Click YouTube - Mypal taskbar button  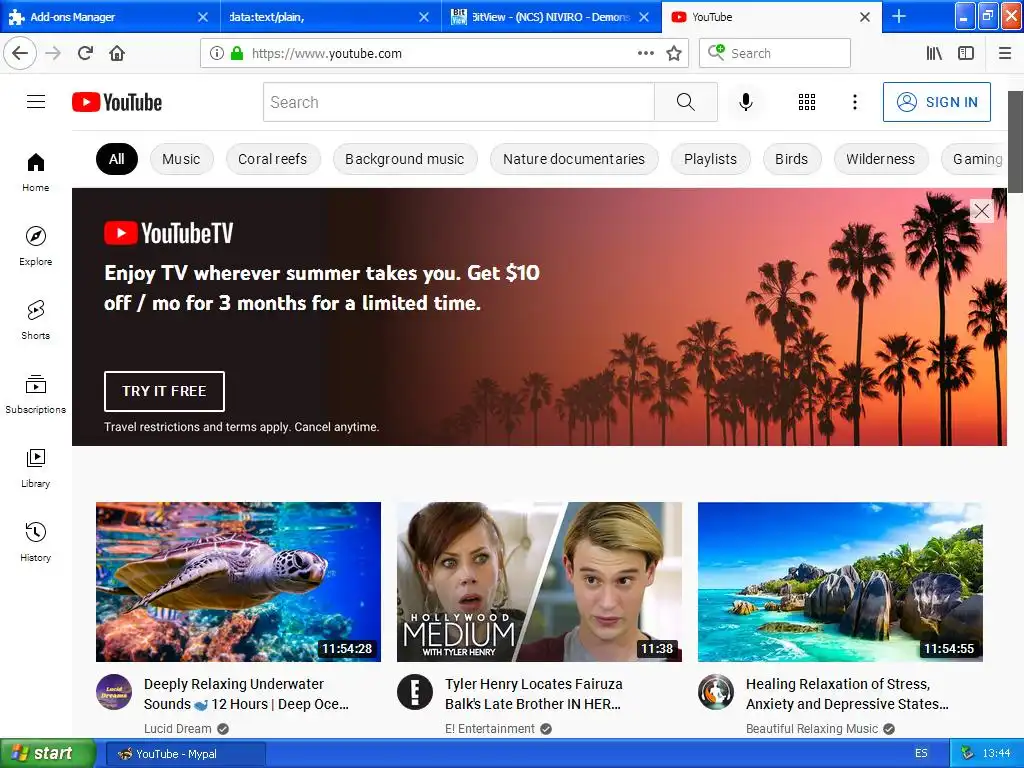(185, 754)
